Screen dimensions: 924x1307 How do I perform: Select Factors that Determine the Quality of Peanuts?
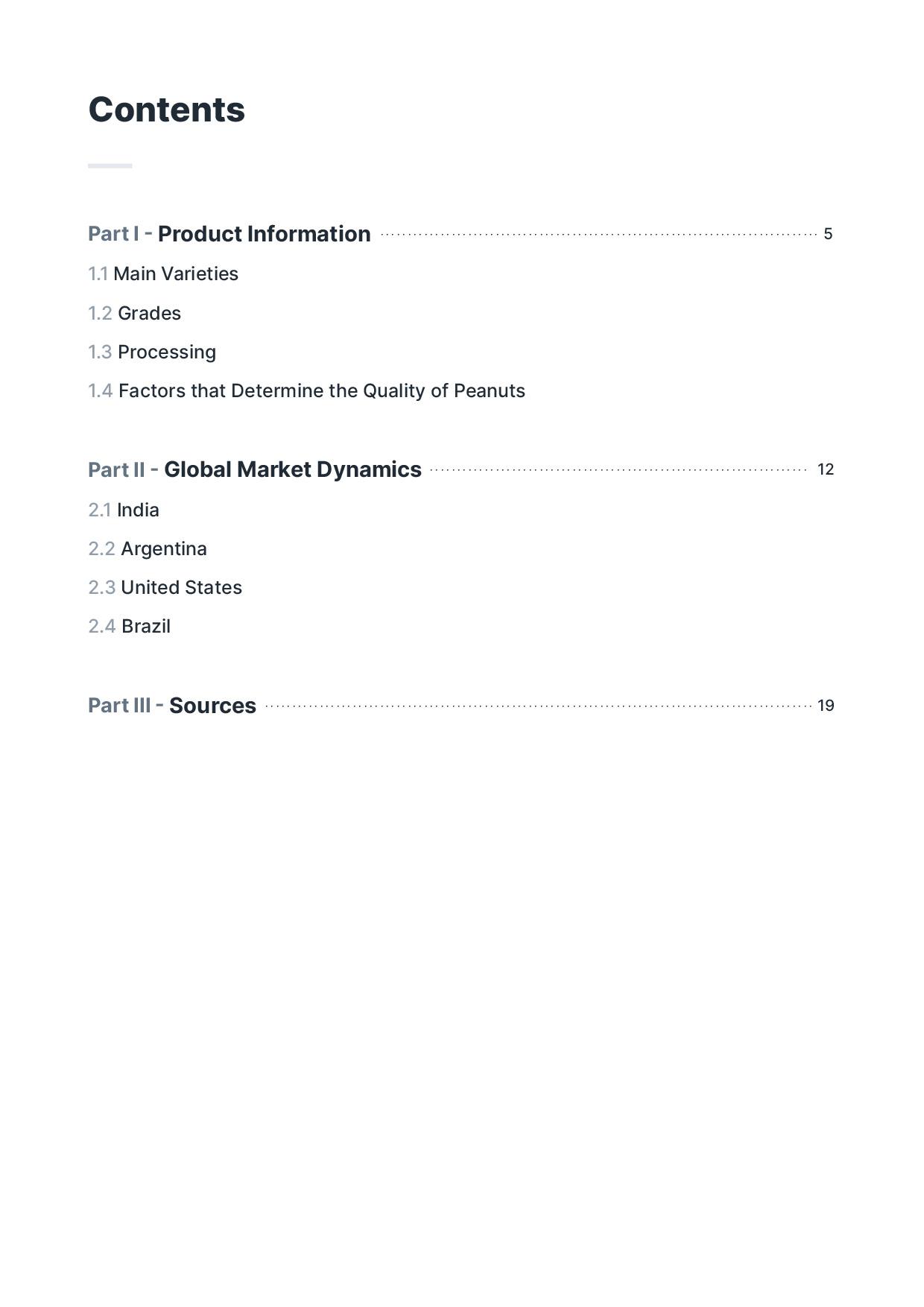tap(306, 391)
